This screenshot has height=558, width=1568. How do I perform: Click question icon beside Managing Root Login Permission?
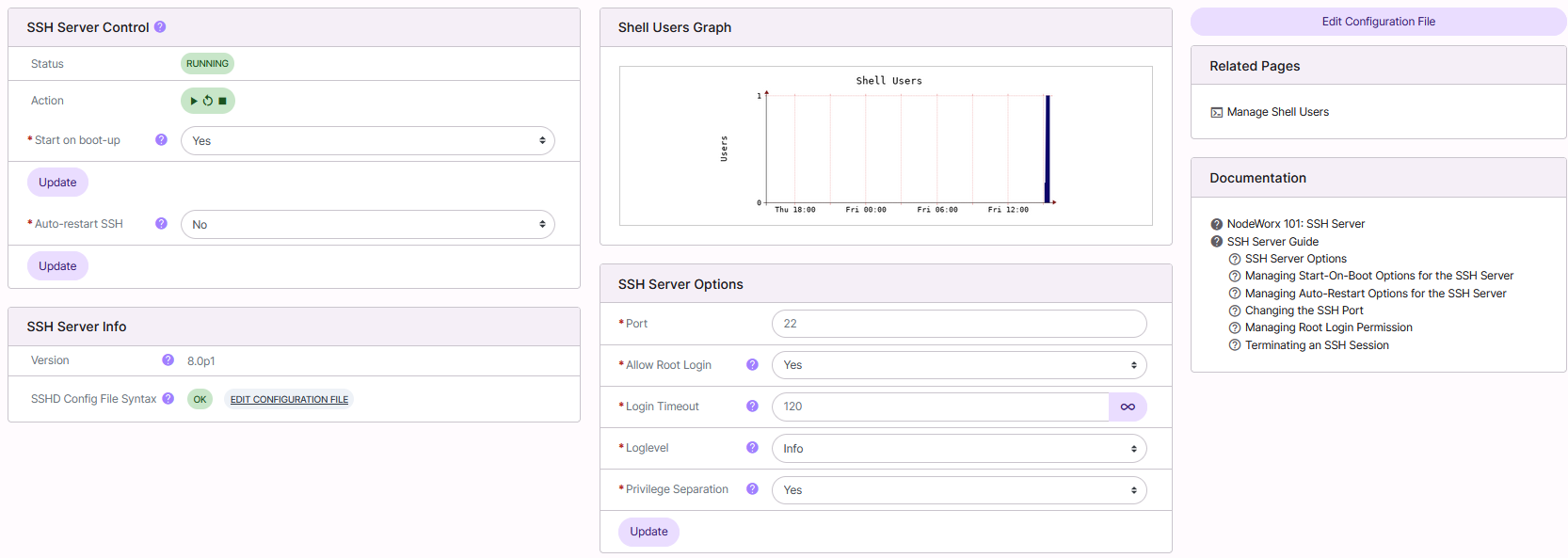coord(1235,327)
